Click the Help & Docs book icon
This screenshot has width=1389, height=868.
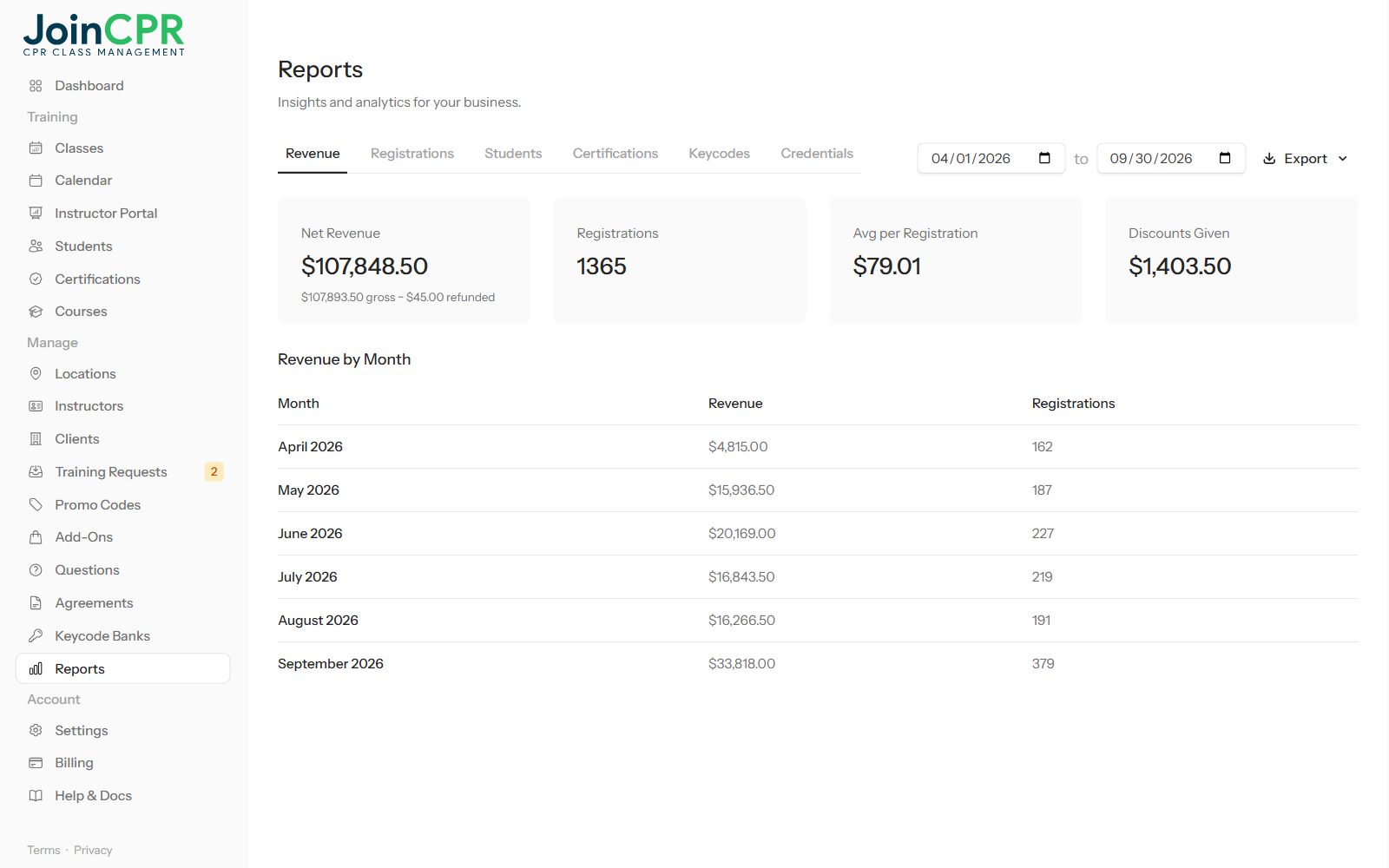36,796
